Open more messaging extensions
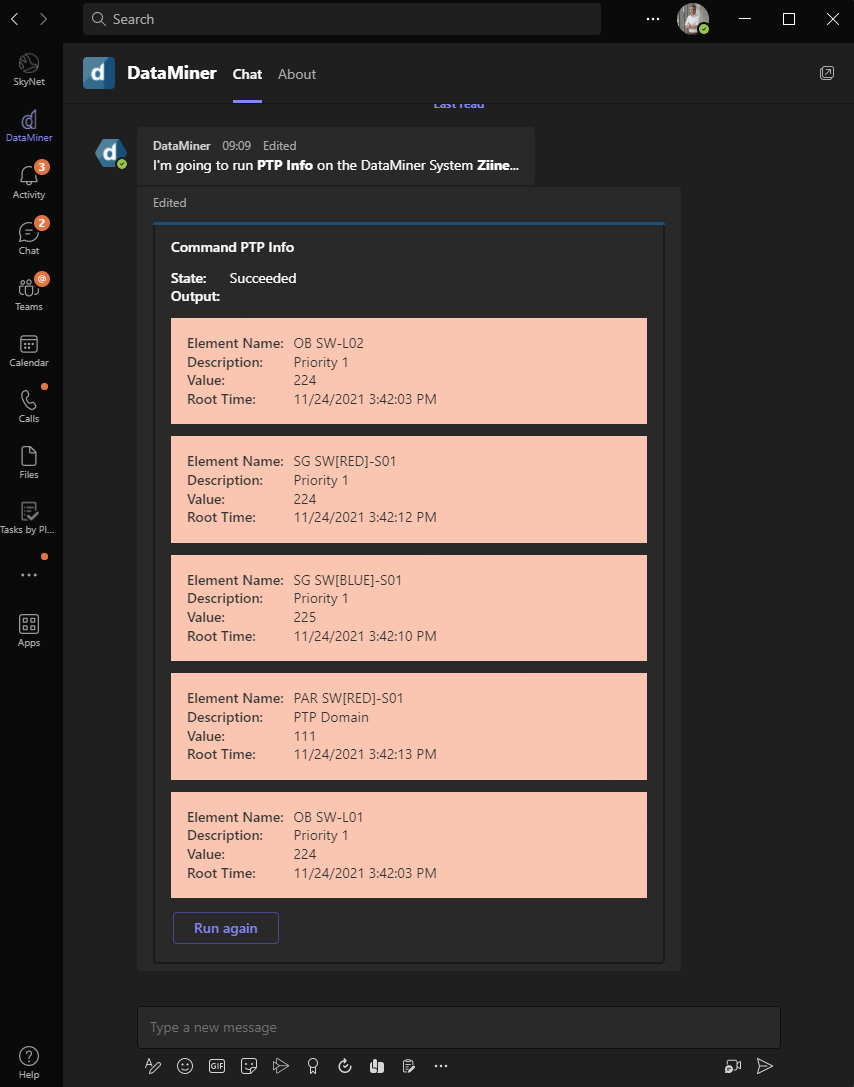Screen dimensions: 854x1087 click(x=441, y=1066)
